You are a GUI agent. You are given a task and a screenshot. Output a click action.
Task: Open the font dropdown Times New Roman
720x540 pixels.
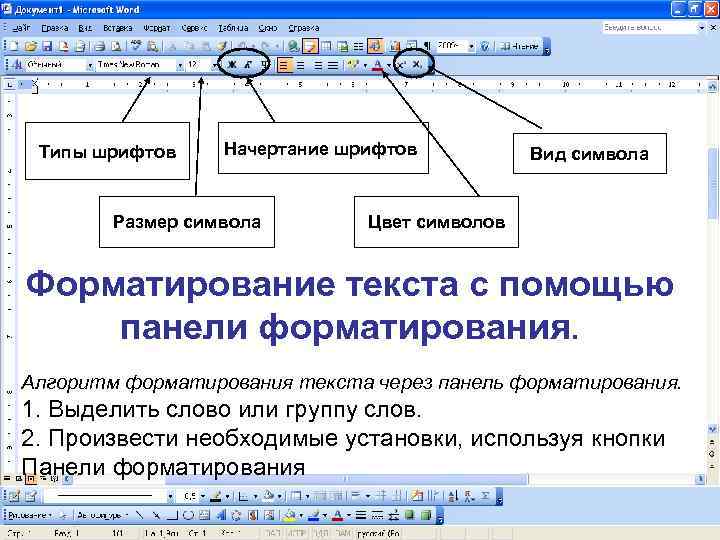pyautogui.click(x=180, y=65)
